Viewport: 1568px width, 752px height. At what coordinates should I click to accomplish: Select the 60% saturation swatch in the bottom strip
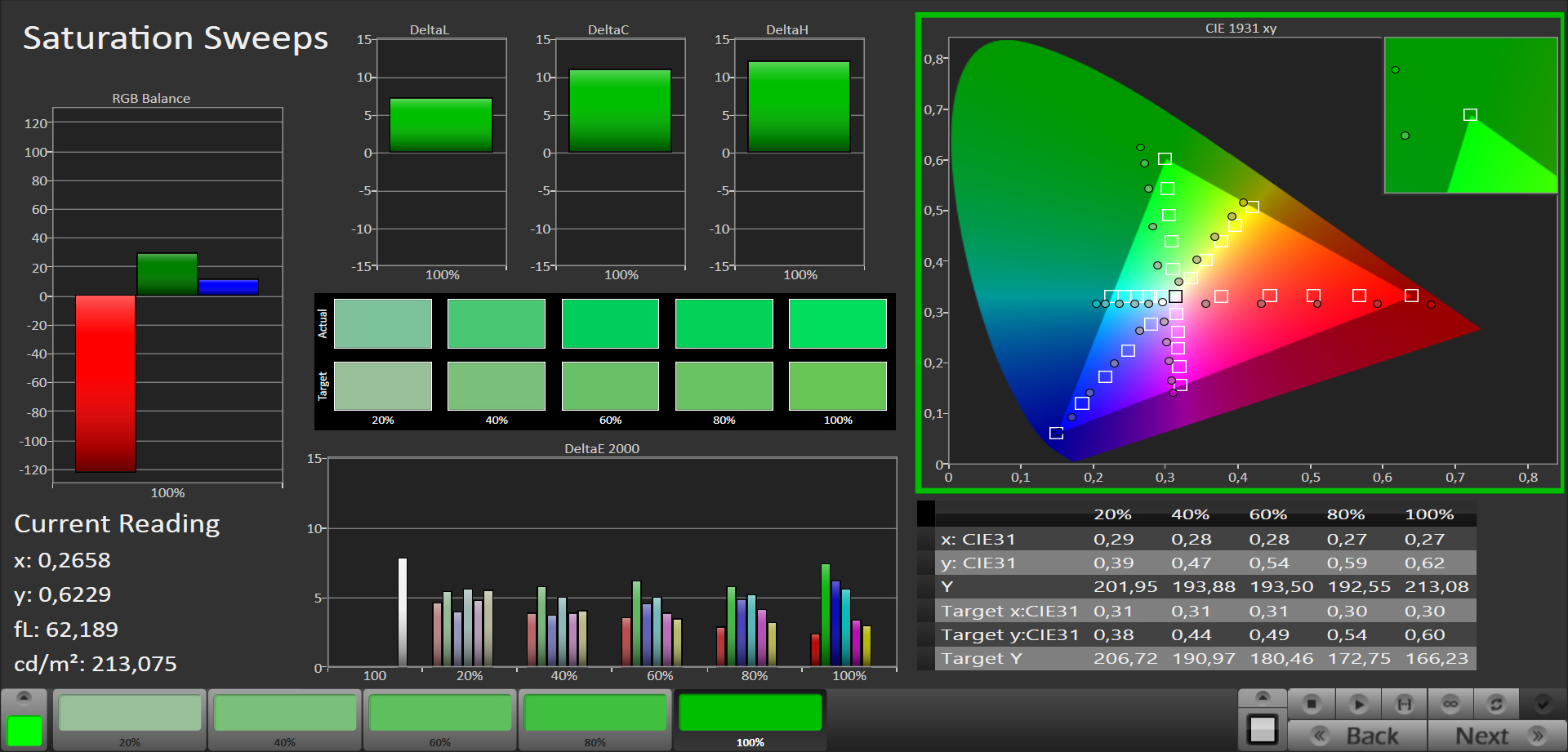440,719
